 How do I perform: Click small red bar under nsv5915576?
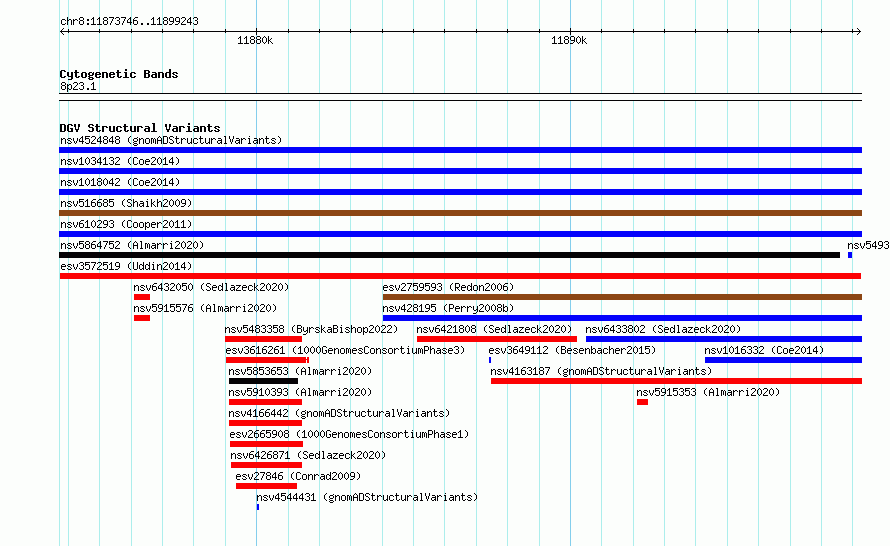[x=142, y=318]
